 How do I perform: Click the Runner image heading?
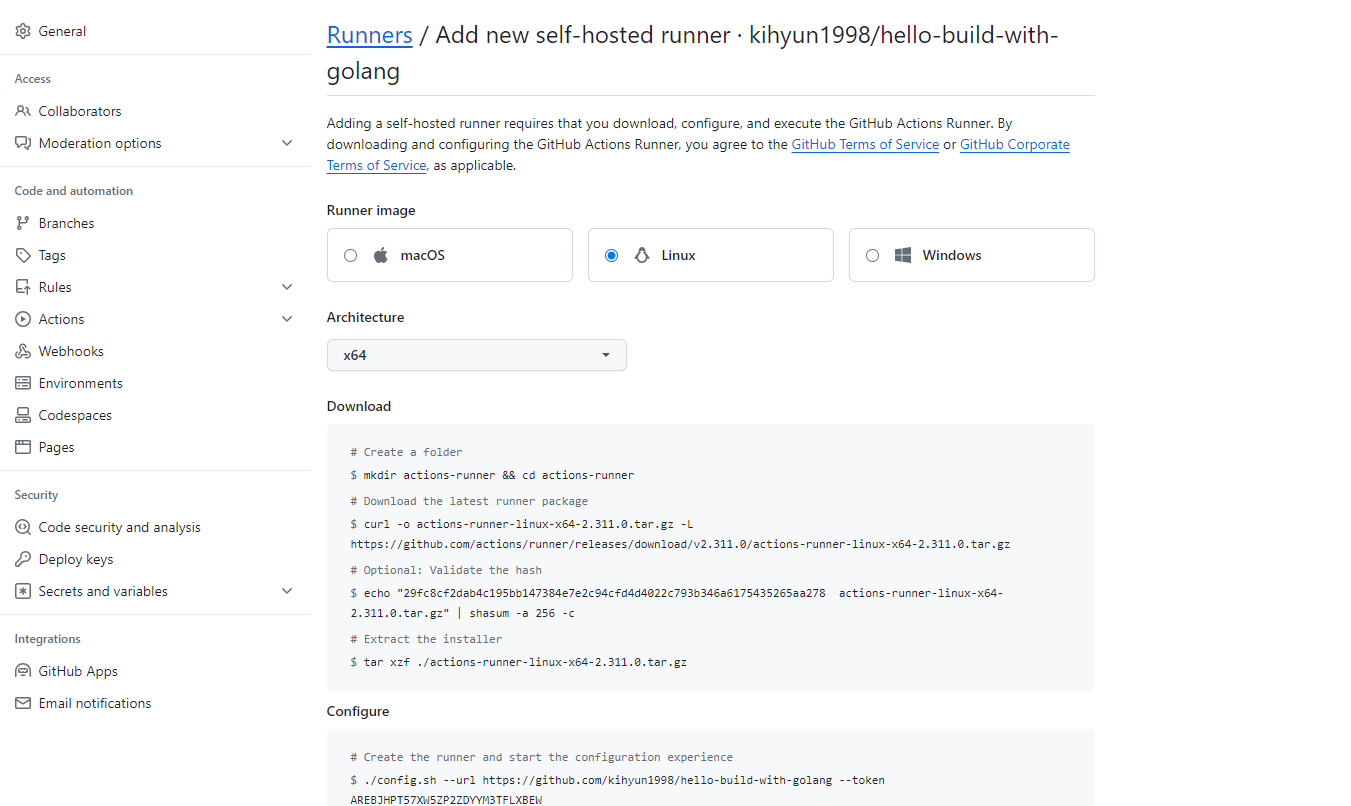coord(371,210)
